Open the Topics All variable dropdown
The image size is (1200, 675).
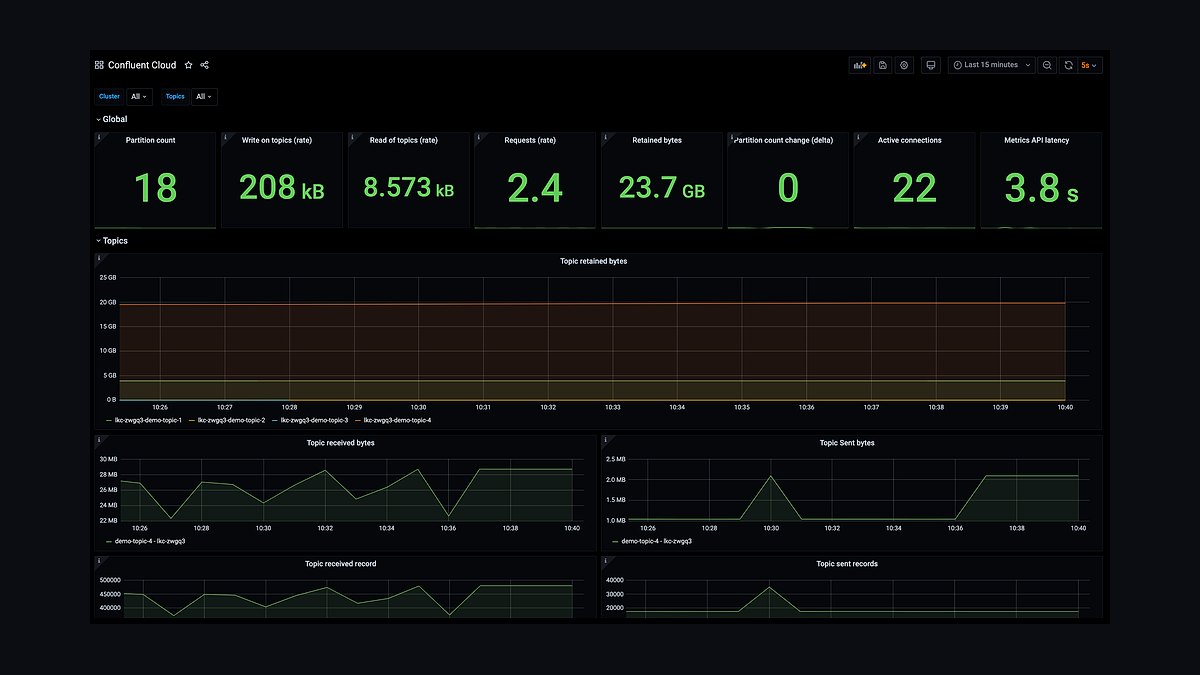pos(204,97)
